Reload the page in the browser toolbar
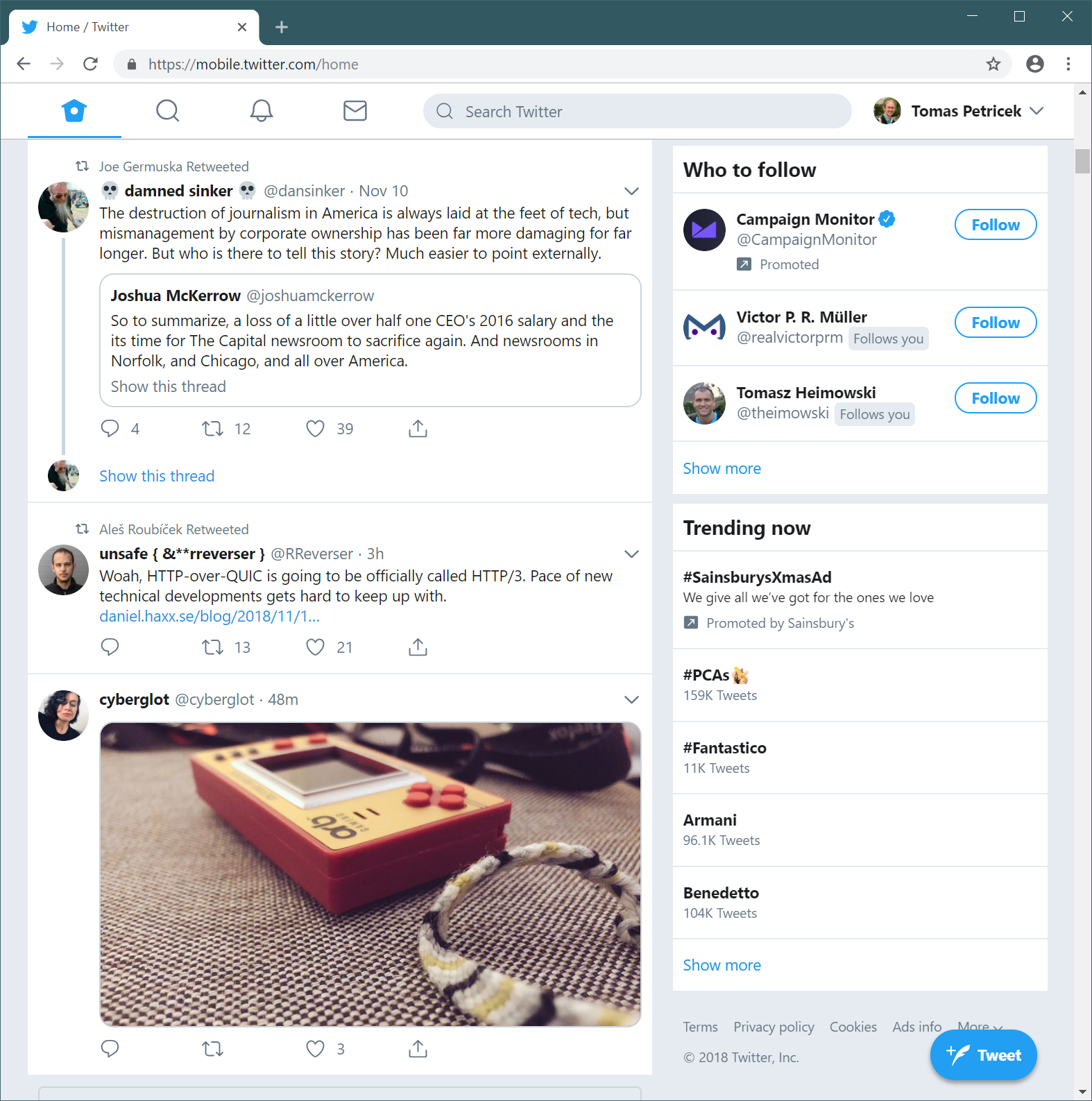 [x=90, y=65]
